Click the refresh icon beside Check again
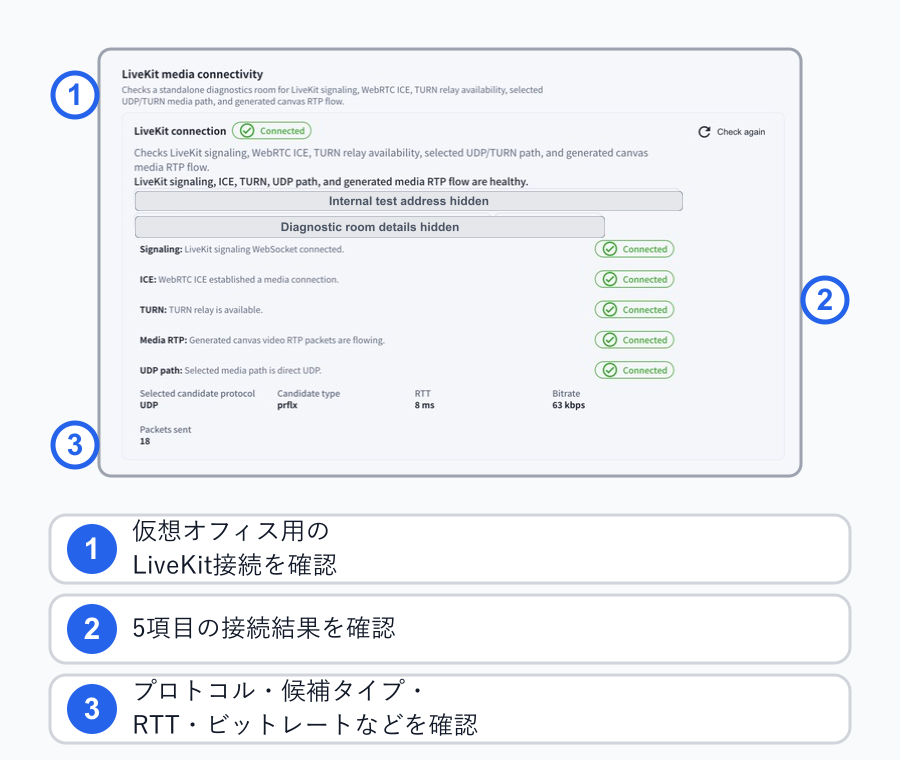Image resolution: width=900 pixels, height=760 pixels. (704, 132)
